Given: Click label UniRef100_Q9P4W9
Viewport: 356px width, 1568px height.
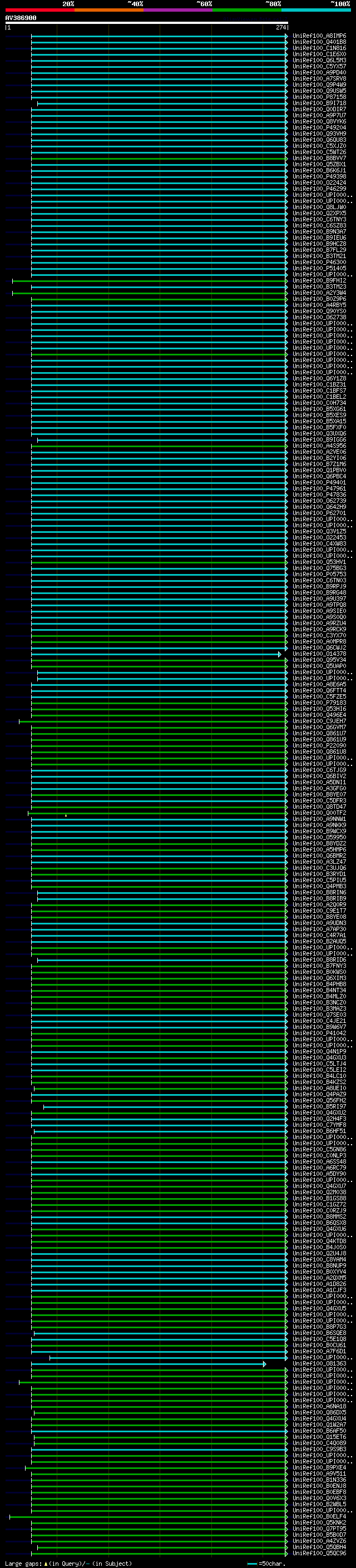Looking at the screenshot, I should coord(319,85).
